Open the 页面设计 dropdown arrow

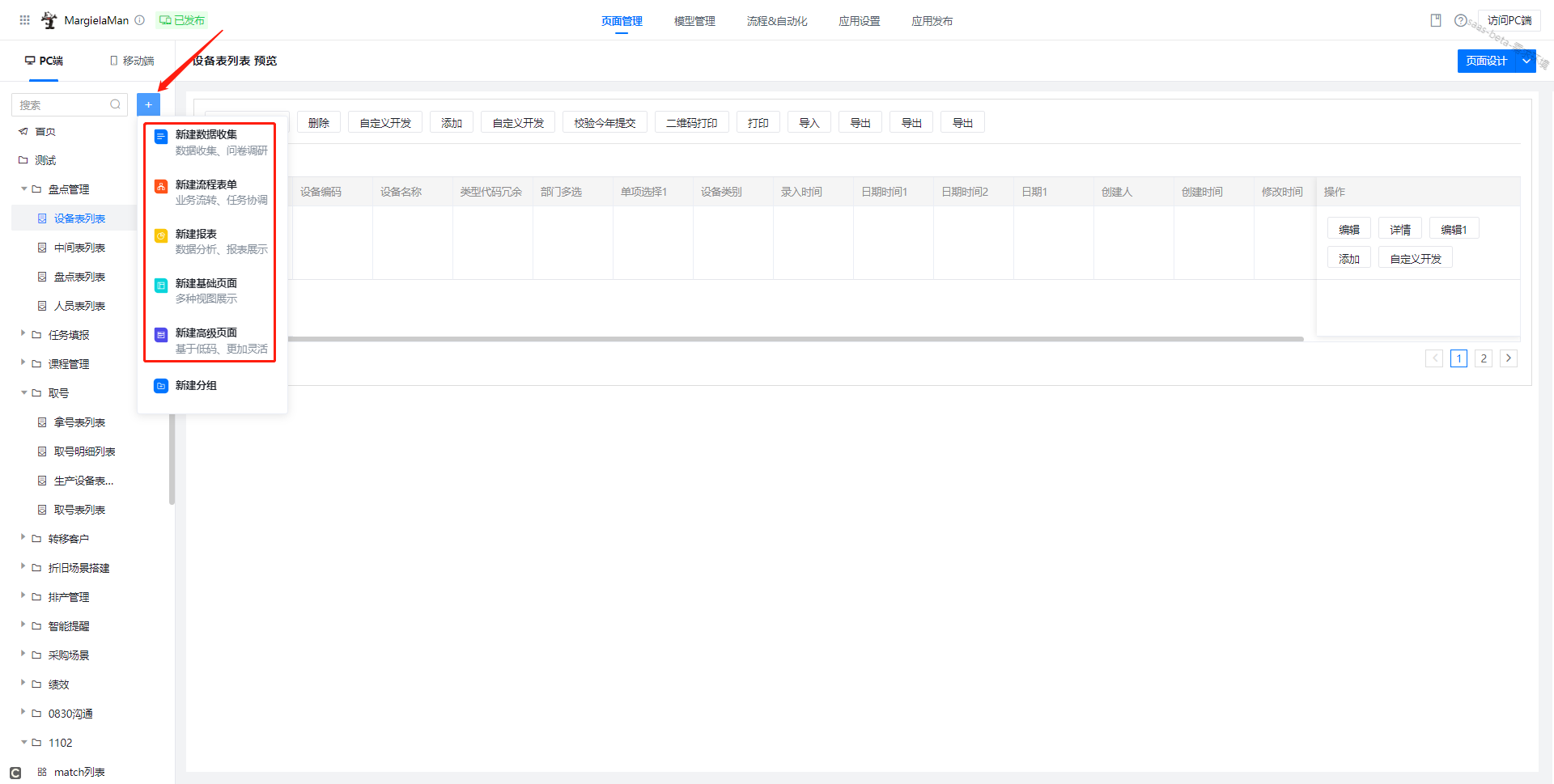coord(1526,61)
